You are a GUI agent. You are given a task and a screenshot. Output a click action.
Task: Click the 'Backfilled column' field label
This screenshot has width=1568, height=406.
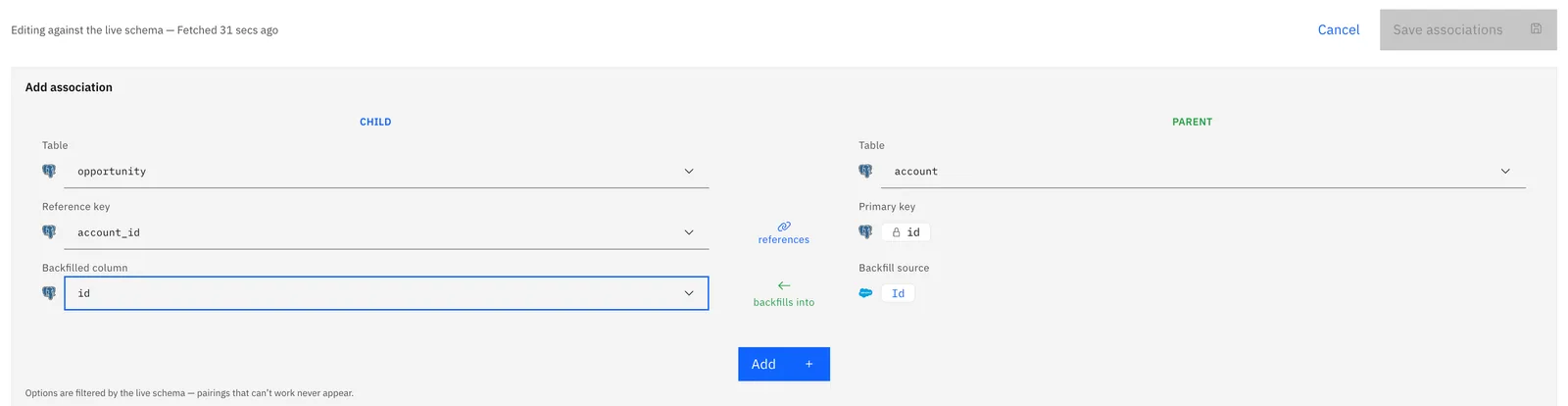(85, 268)
